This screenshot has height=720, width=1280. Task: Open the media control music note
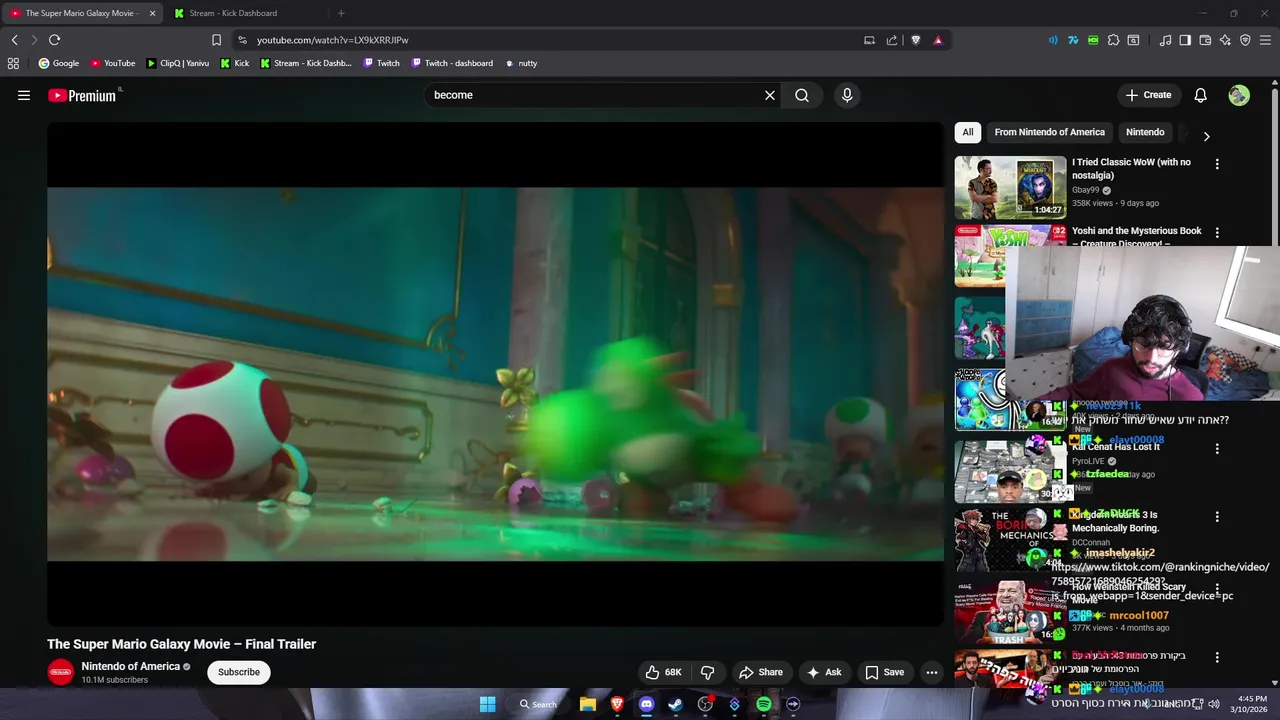click(x=1165, y=40)
